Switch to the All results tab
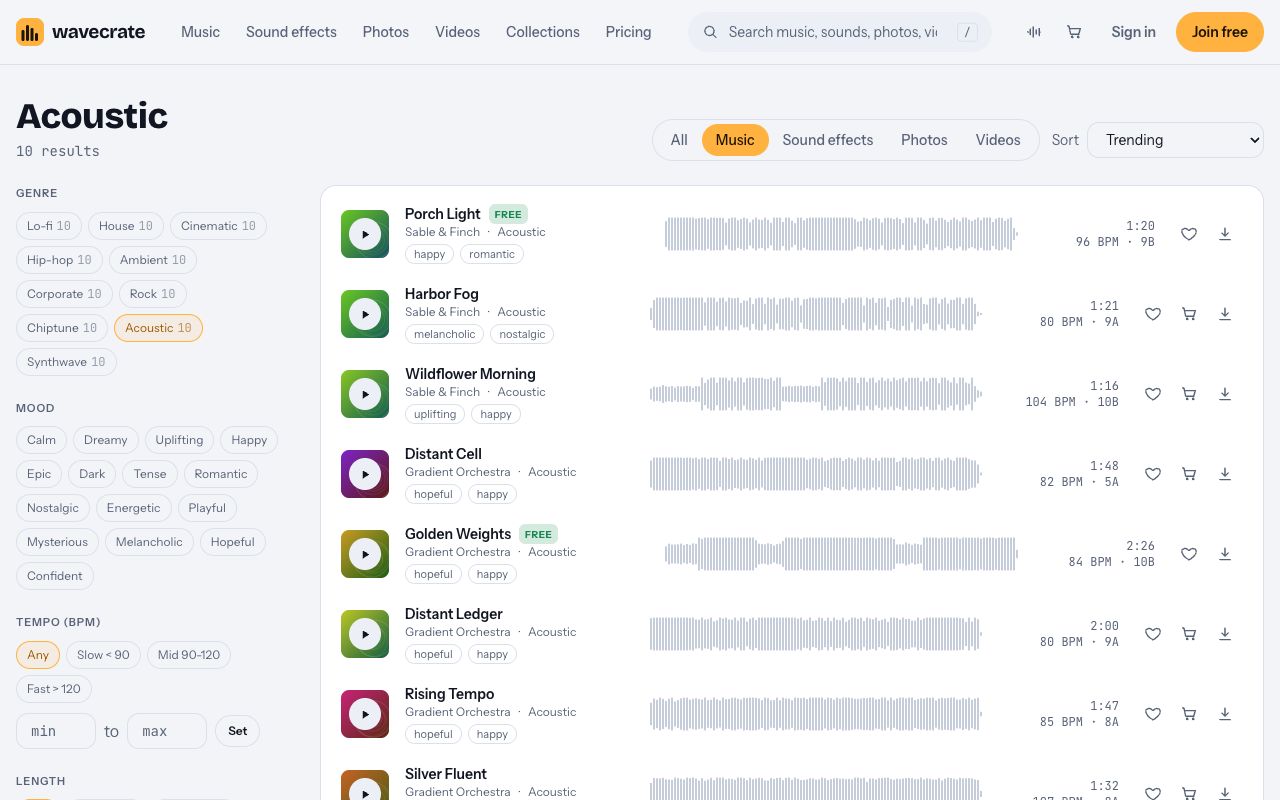The height and width of the screenshot is (800, 1280). pyautogui.click(x=679, y=140)
